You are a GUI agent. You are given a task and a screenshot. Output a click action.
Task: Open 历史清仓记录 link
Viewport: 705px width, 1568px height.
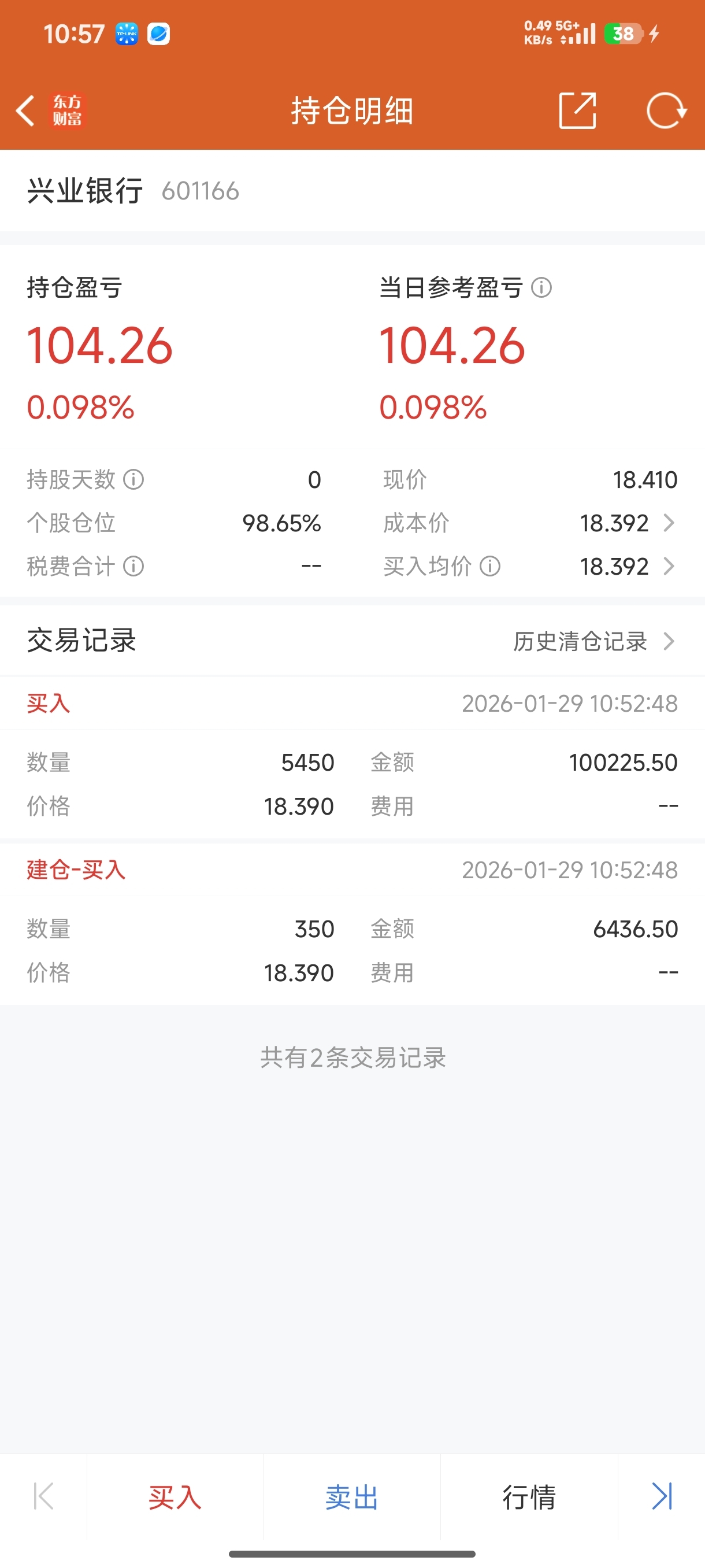(x=580, y=641)
